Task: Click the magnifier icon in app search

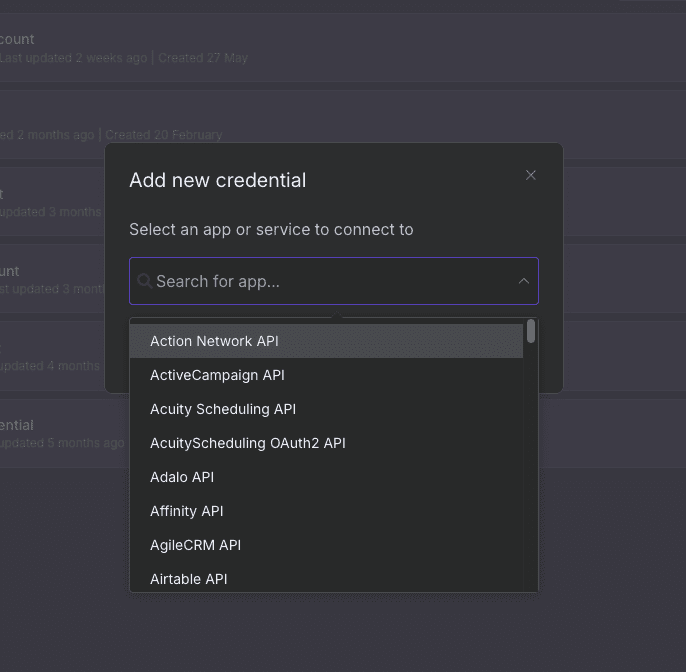Action: click(x=144, y=281)
